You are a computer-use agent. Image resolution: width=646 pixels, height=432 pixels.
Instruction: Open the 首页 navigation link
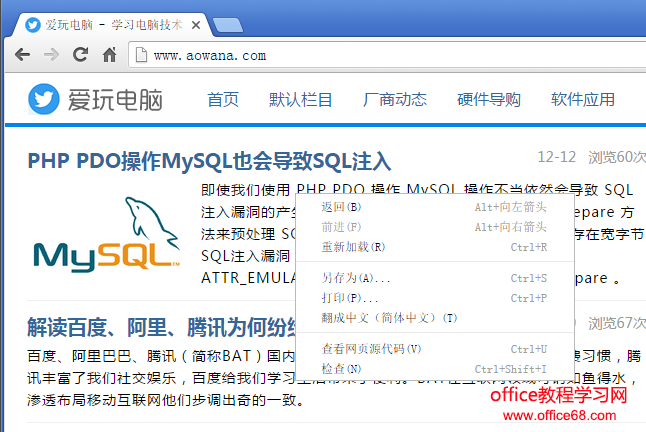point(223,100)
